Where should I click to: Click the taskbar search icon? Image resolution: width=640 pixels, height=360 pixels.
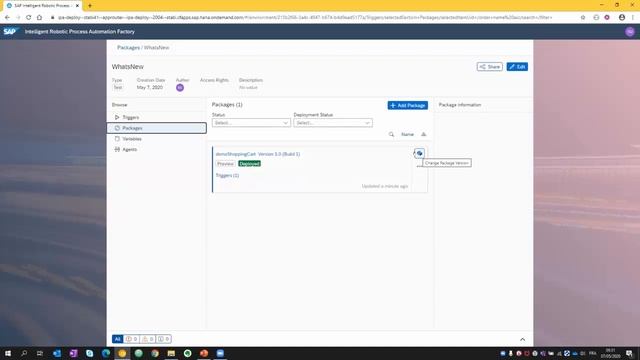point(24,353)
